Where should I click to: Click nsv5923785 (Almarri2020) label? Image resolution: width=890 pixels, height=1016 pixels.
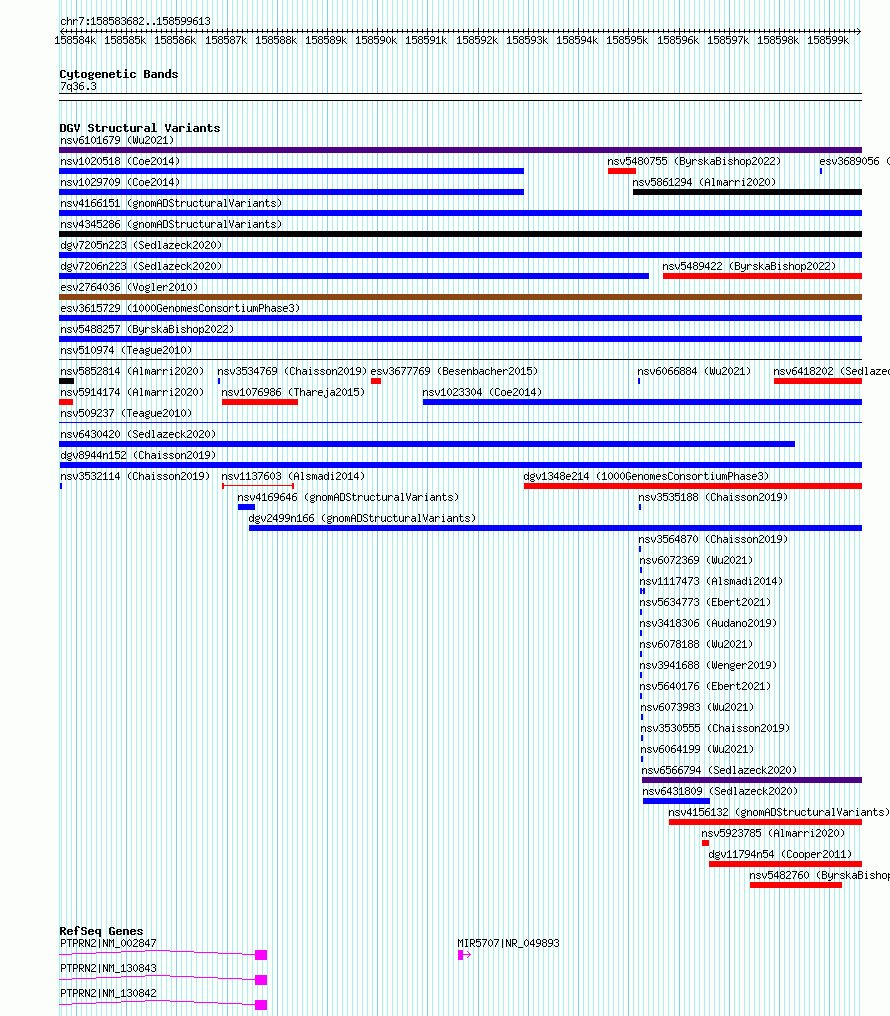pos(773,833)
